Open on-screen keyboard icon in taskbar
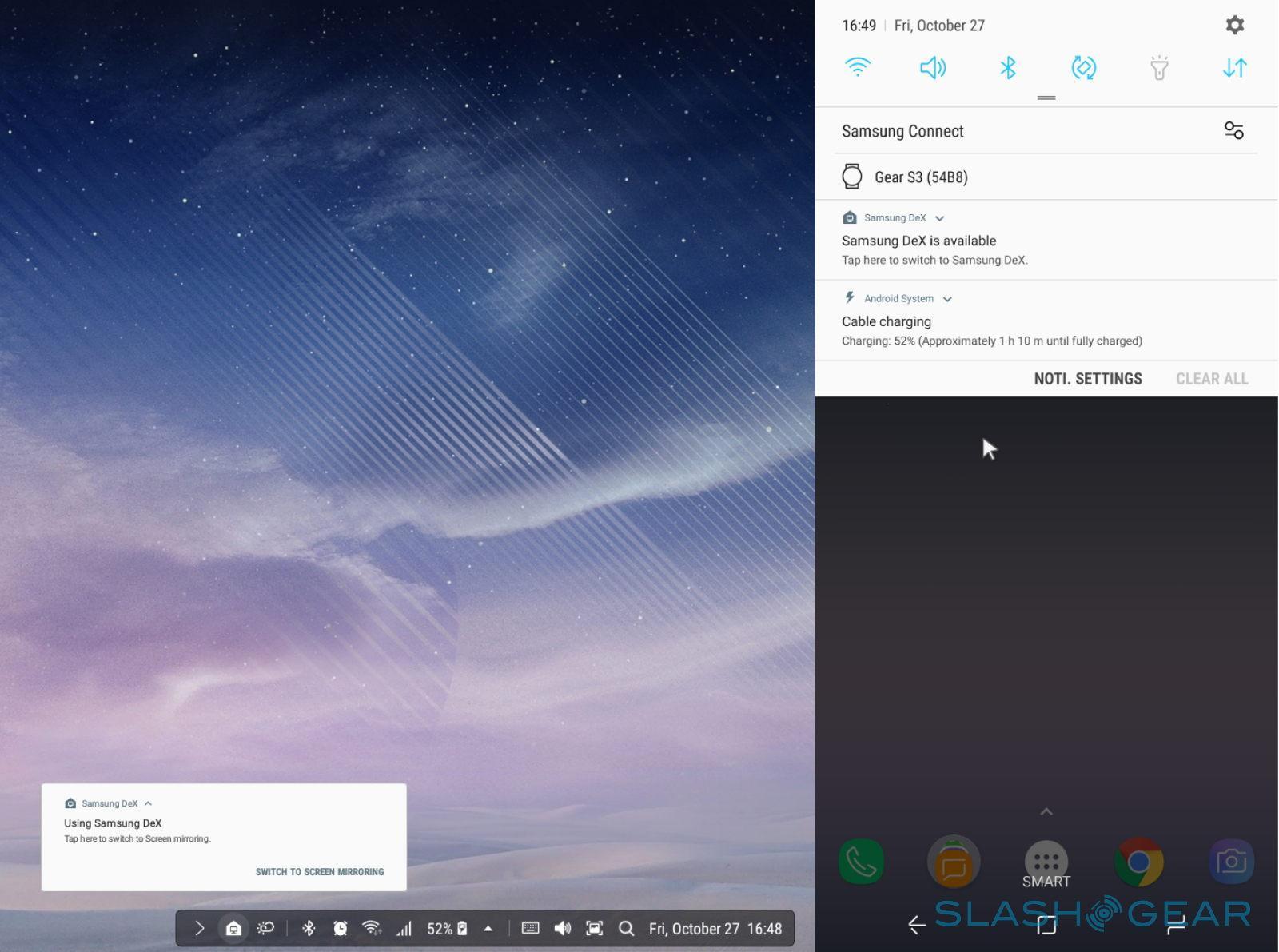This screenshot has height=952, width=1279. coord(530,928)
